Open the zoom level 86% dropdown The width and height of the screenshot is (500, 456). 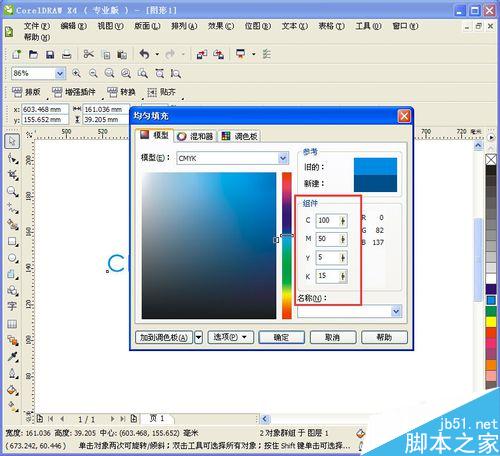pos(60,73)
